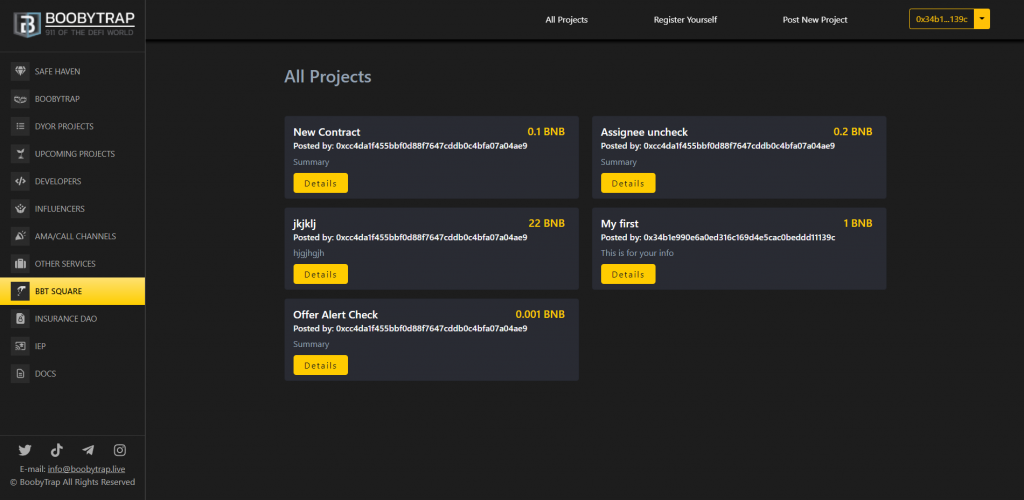Image resolution: width=1024 pixels, height=500 pixels.
Task: Open the Instagram social icon
Action: (x=120, y=450)
